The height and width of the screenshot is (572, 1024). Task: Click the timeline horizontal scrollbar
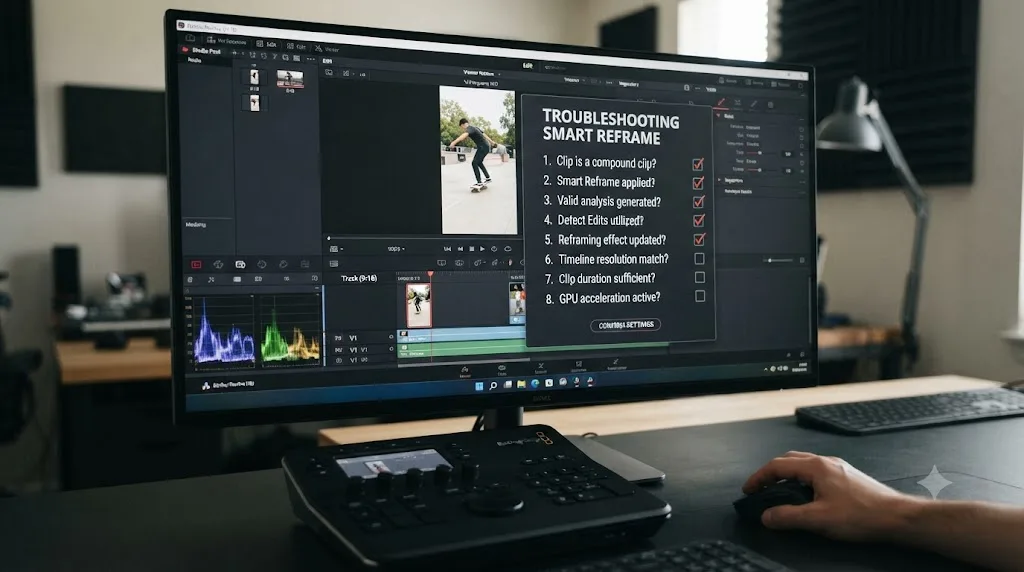pyautogui.click(x=464, y=360)
